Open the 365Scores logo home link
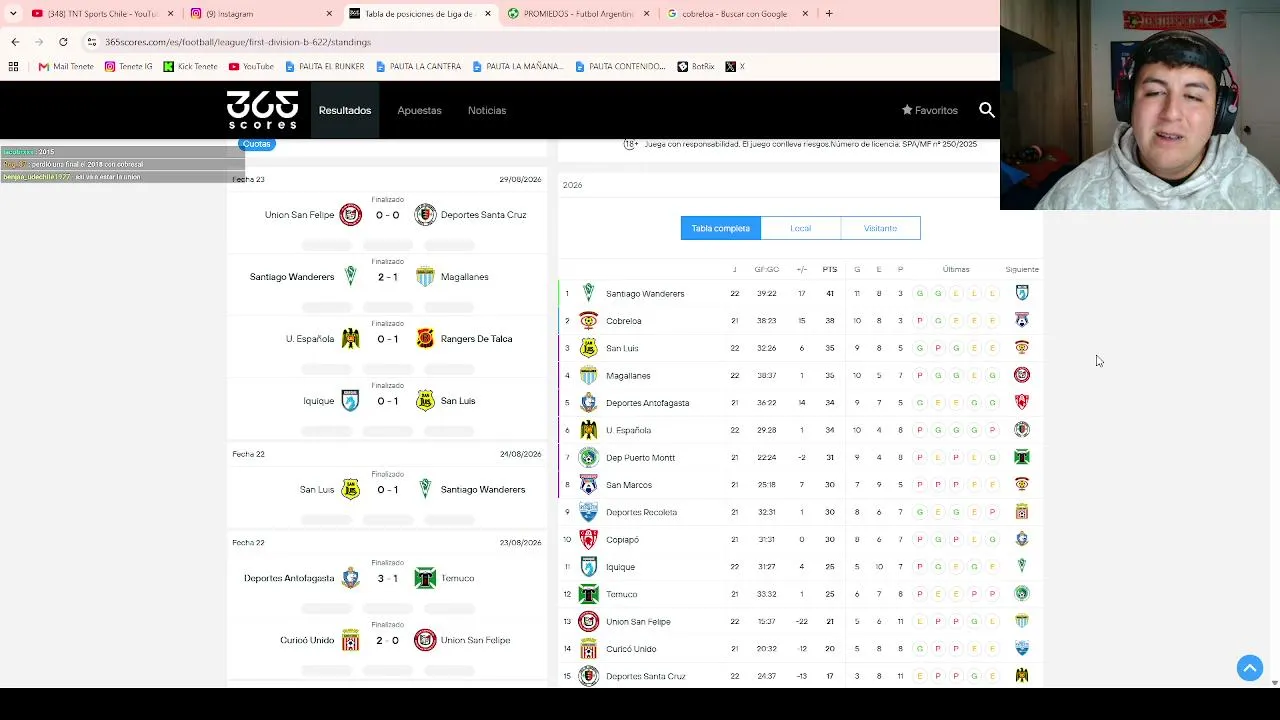The width and height of the screenshot is (1280, 720). pos(262,110)
